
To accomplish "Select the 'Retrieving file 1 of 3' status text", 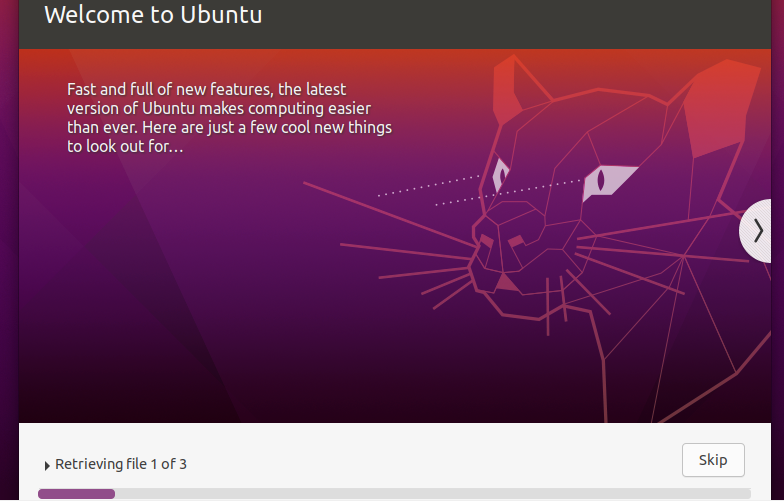I will click(x=121, y=464).
